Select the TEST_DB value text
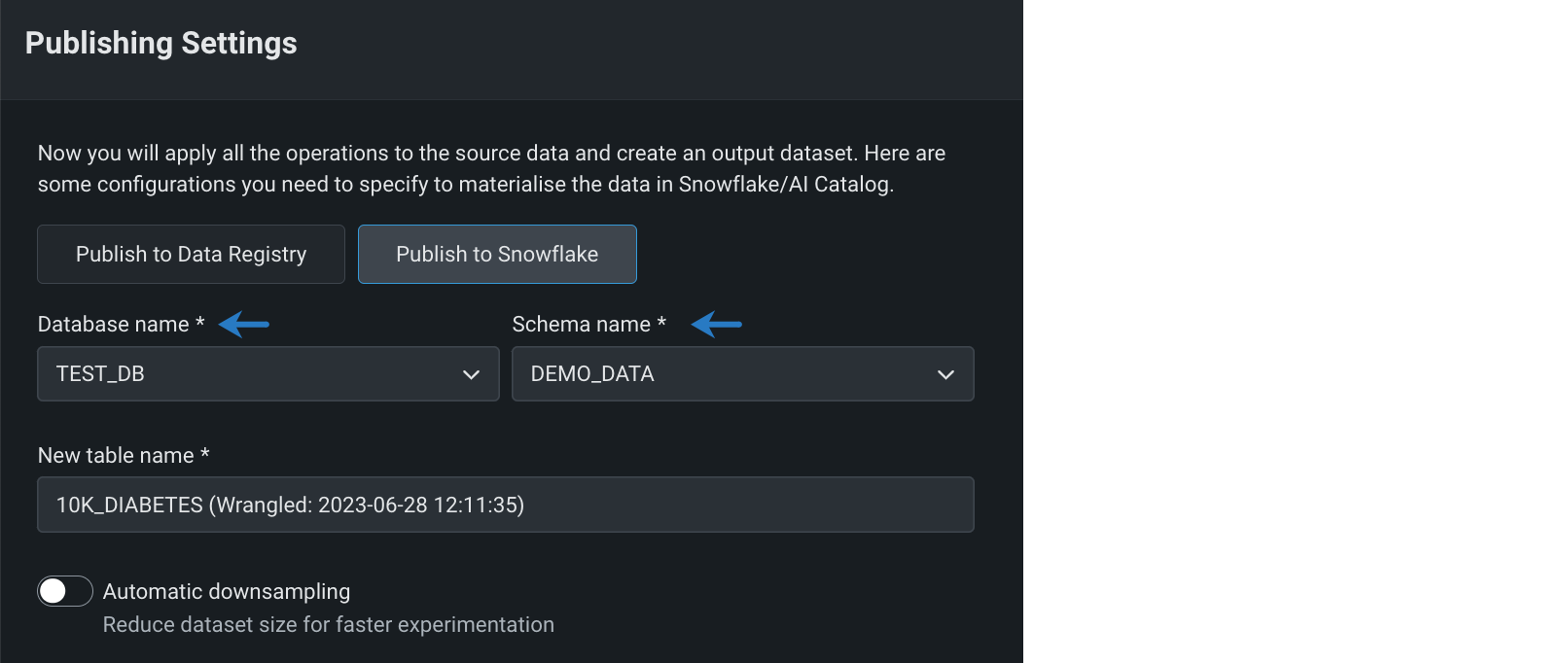Screen dimensions: 1568x663 click(x=100, y=374)
